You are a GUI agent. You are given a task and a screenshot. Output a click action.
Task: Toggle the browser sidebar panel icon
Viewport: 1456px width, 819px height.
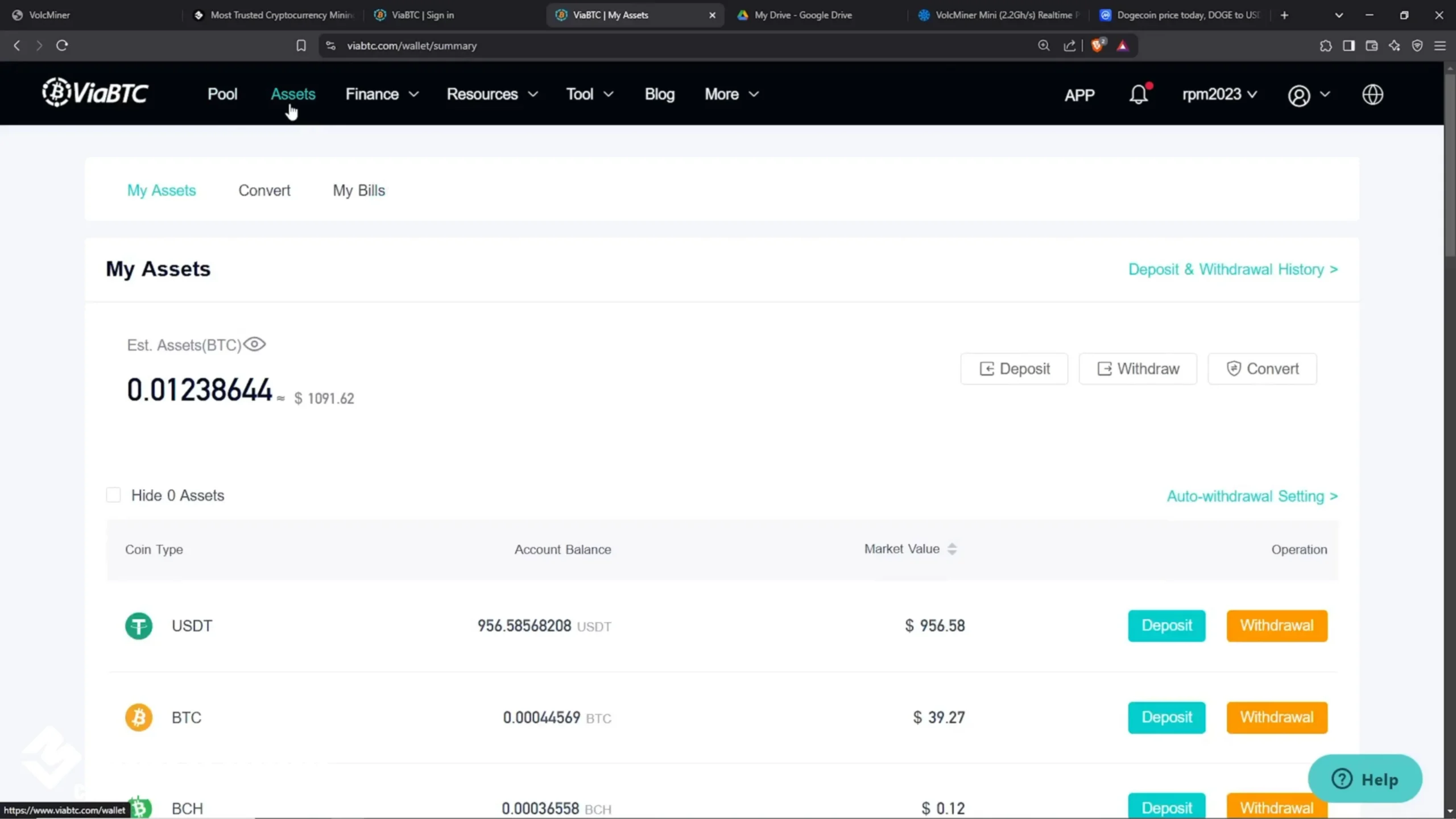(x=1349, y=45)
